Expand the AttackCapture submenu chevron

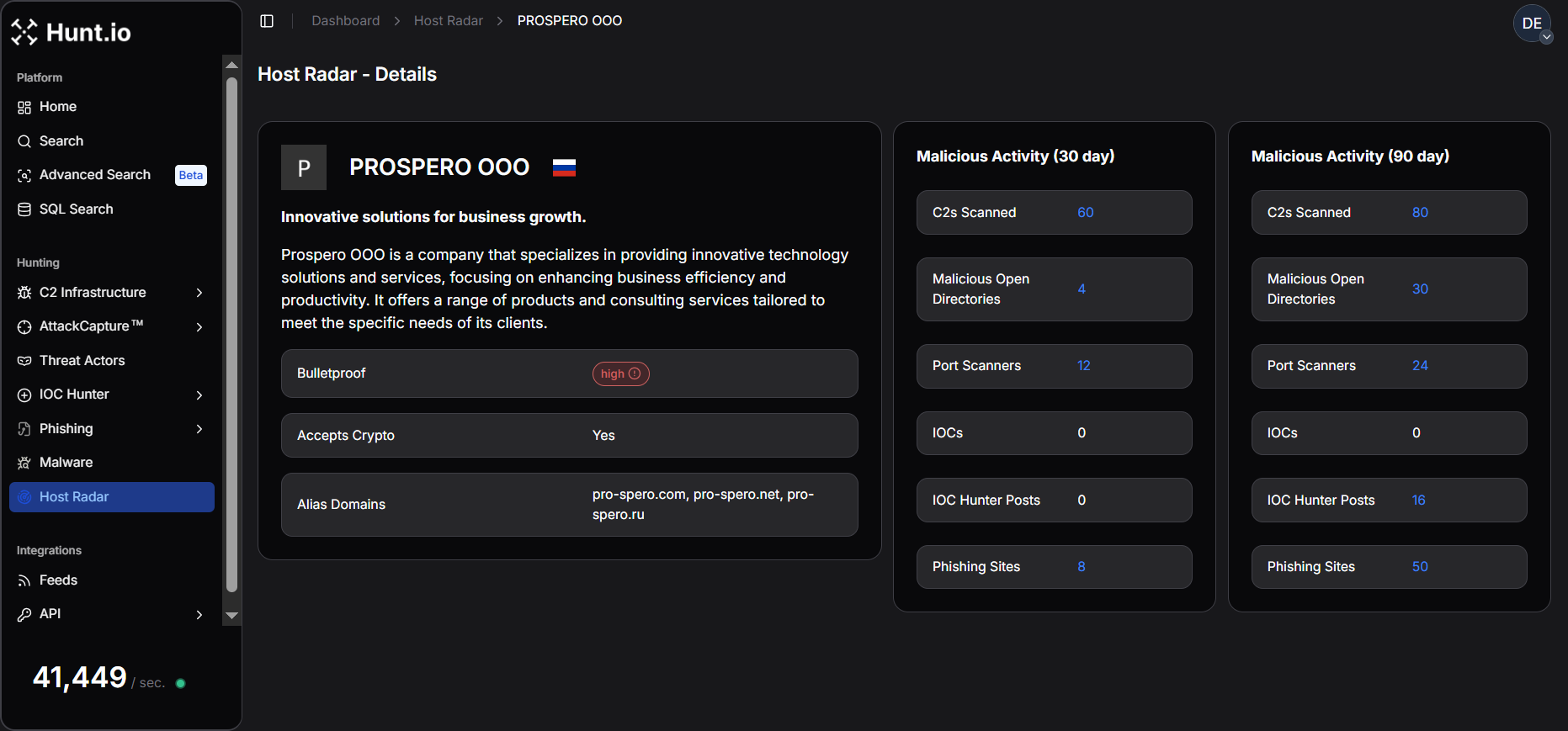(x=199, y=326)
